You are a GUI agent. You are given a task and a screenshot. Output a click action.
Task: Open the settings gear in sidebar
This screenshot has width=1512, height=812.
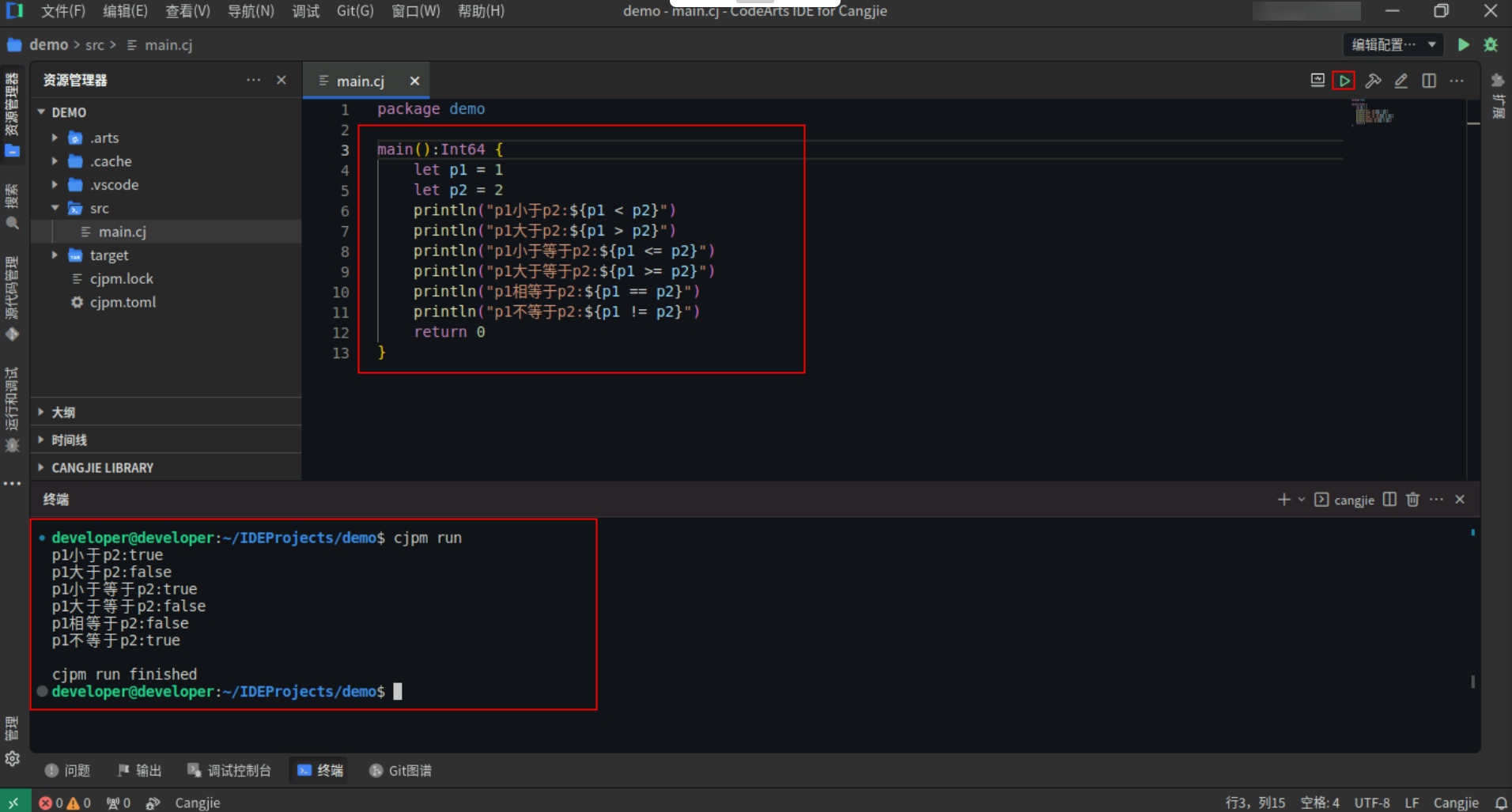(x=12, y=758)
